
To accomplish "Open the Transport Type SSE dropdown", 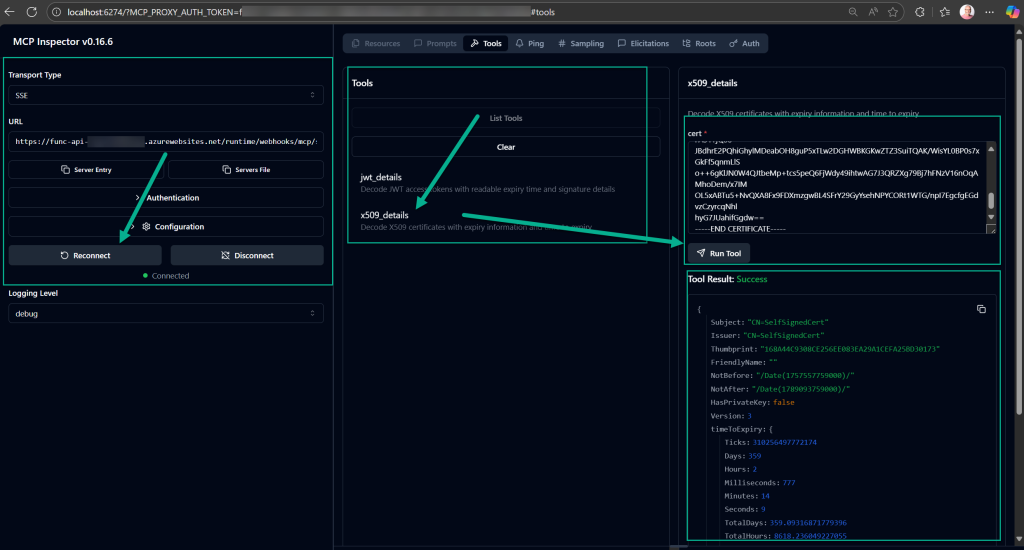I will point(166,96).
